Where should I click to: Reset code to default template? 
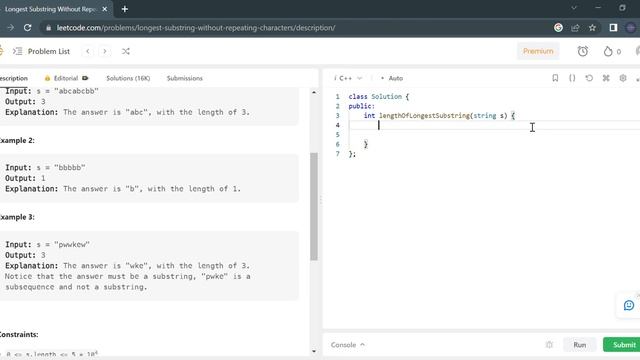pos(589,78)
